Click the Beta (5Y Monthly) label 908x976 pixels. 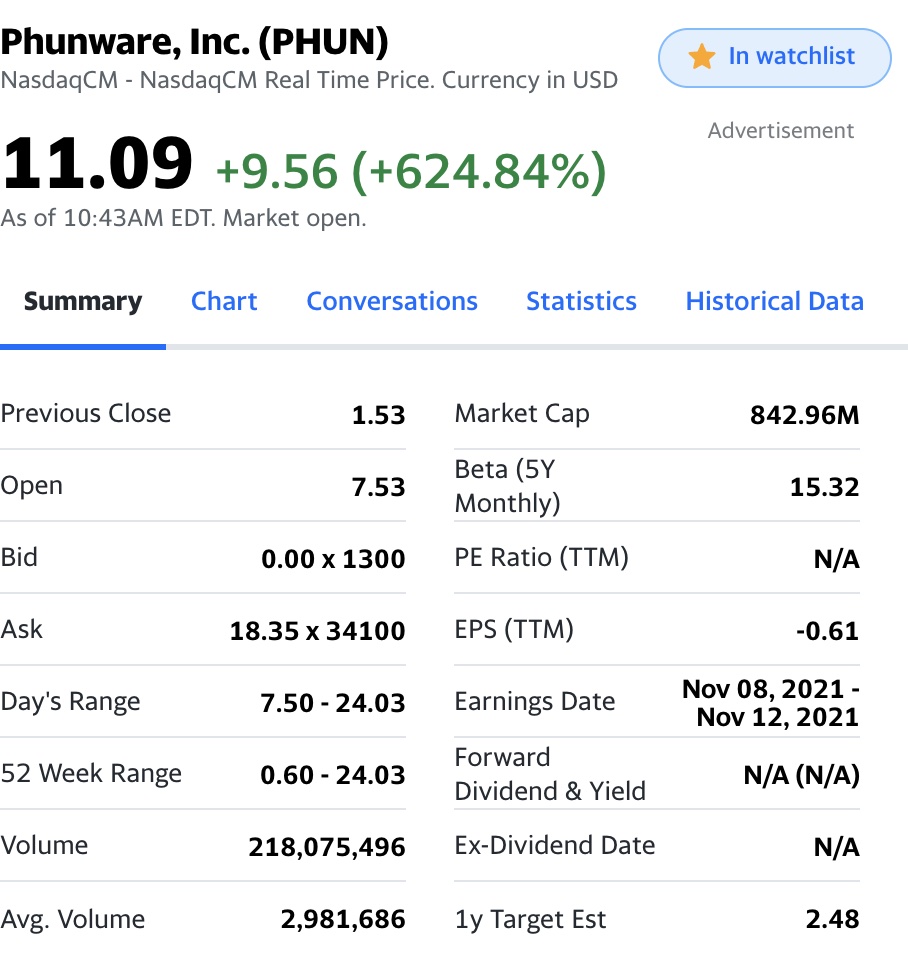(507, 486)
